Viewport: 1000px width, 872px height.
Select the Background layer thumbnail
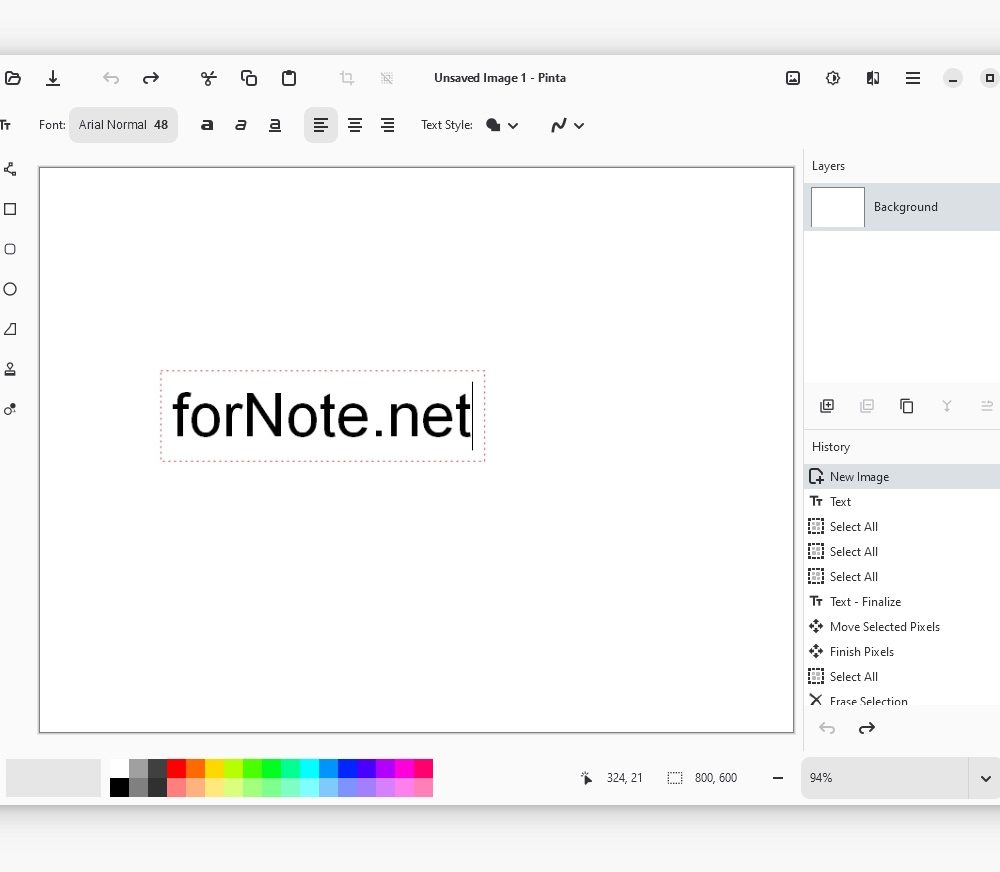coord(837,207)
